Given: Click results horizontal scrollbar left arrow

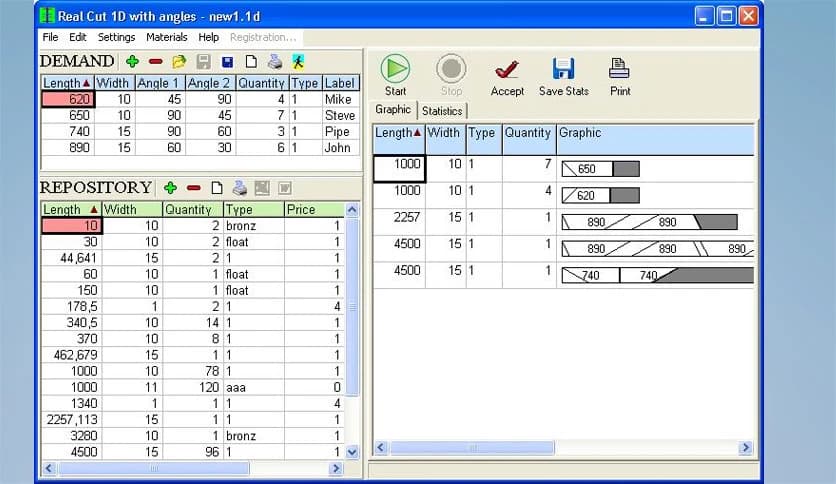Looking at the screenshot, I should point(381,447).
